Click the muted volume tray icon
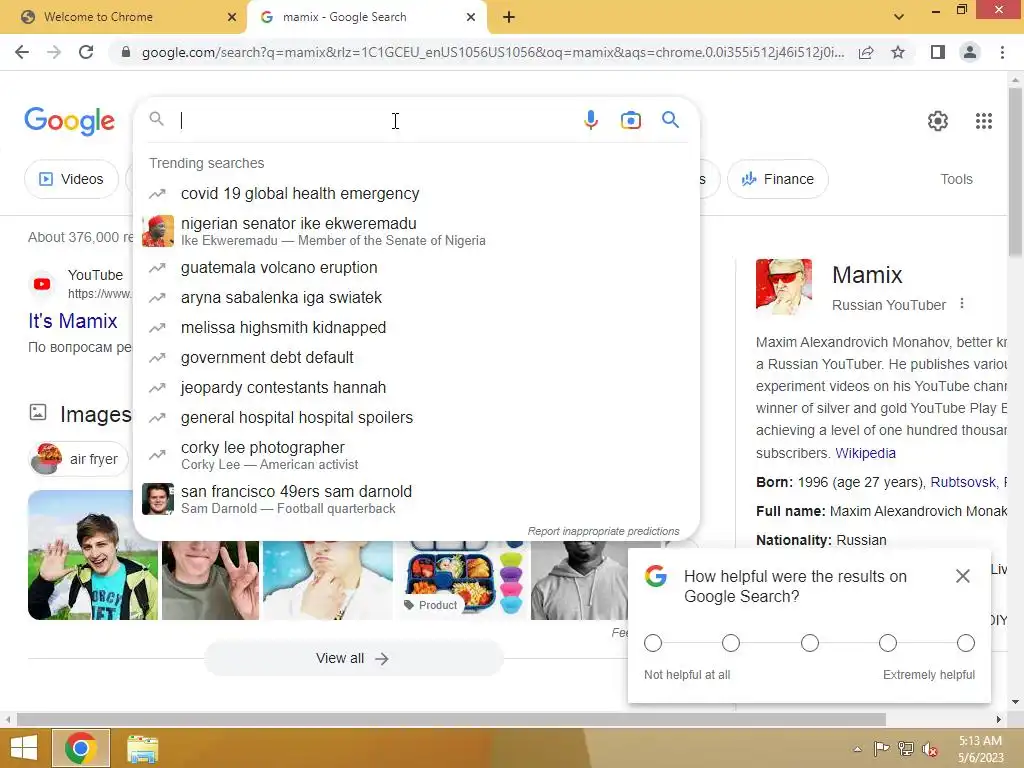Viewport: 1024px width, 768px height. tap(929, 749)
